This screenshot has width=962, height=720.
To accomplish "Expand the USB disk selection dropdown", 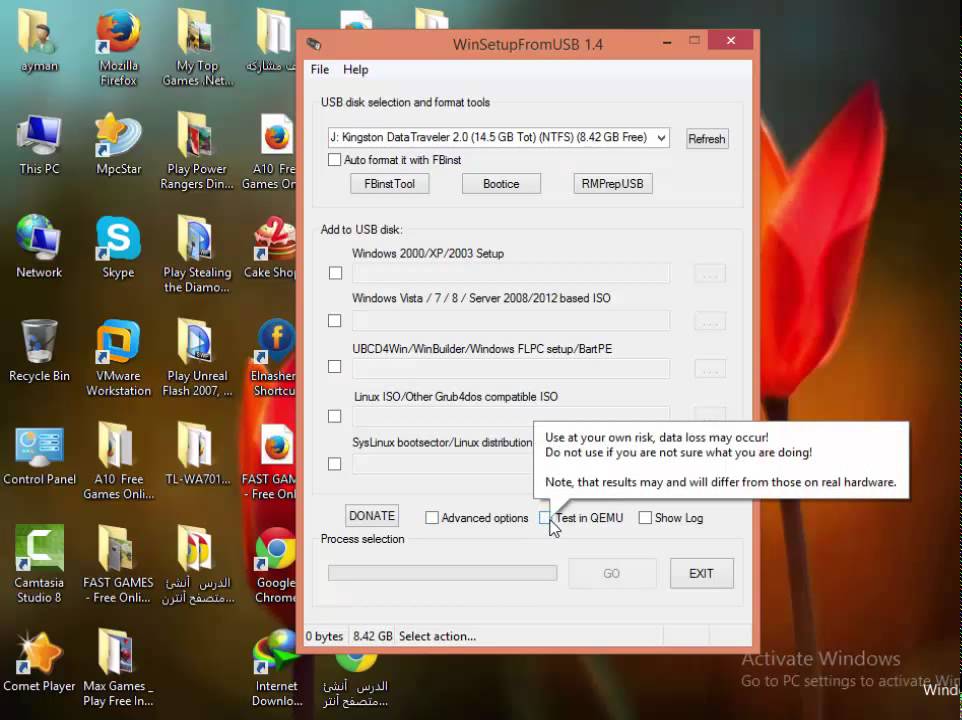I will point(661,138).
